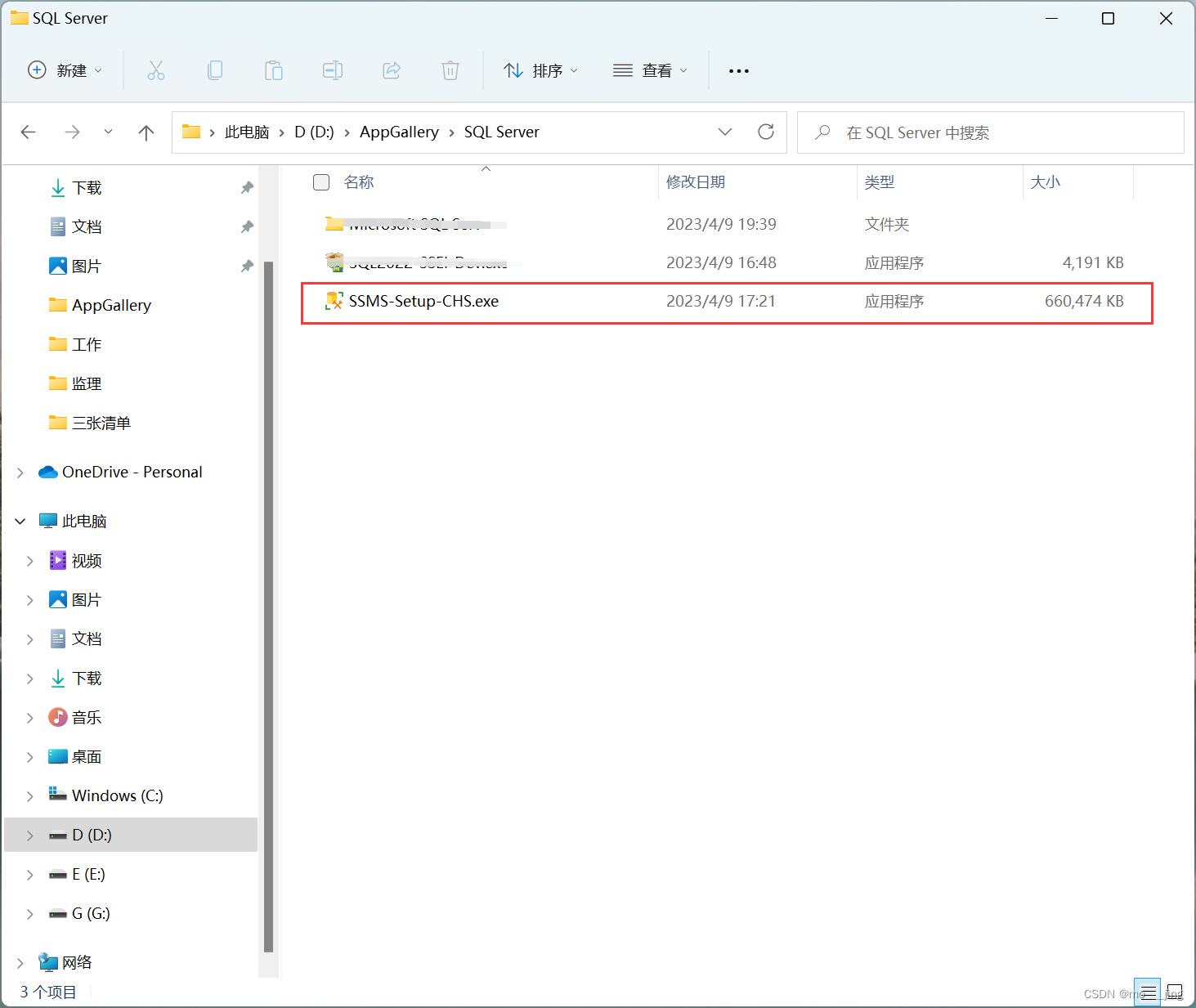Go up one folder level arrow
1196x1008 pixels.
146,132
